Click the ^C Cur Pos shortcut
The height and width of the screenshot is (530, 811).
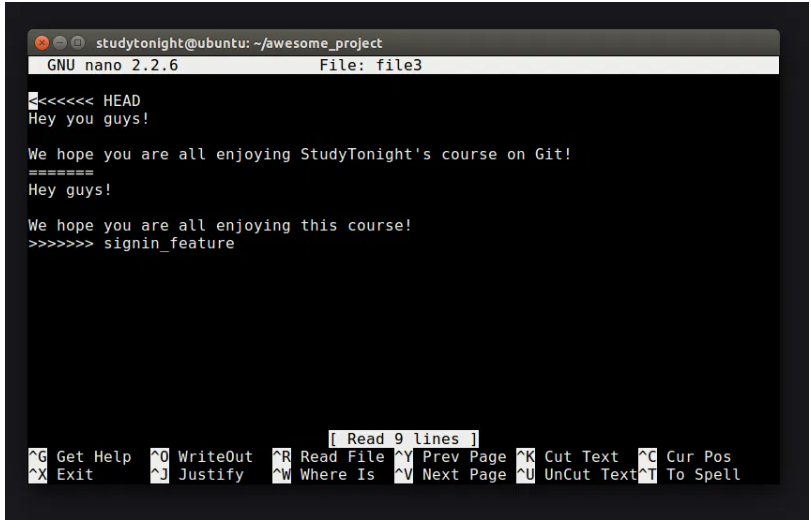pyautogui.click(x=688, y=457)
